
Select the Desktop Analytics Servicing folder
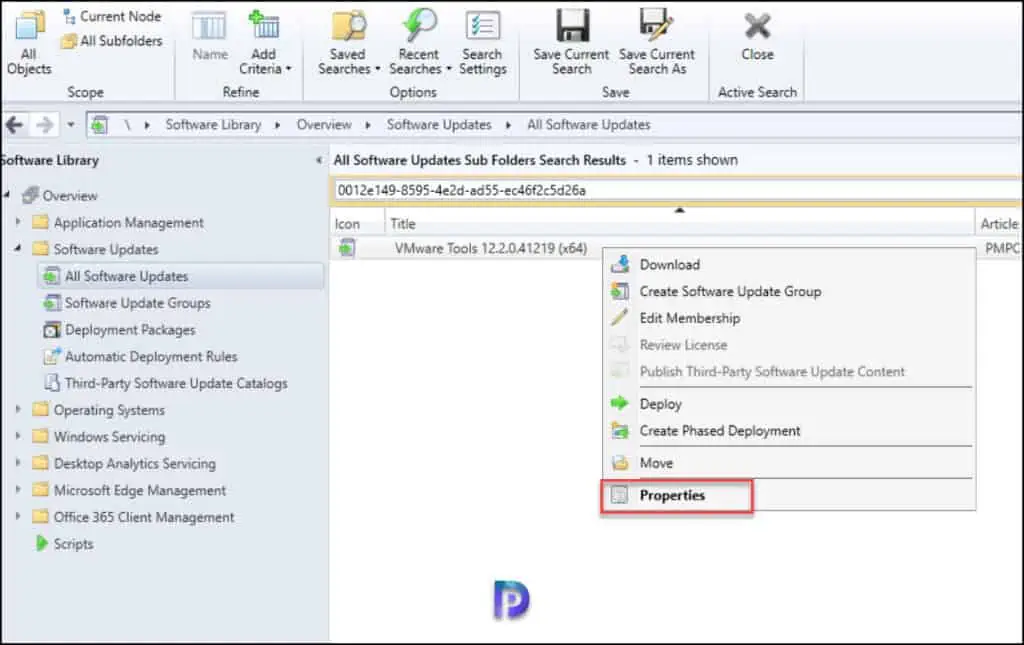(x=124, y=464)
